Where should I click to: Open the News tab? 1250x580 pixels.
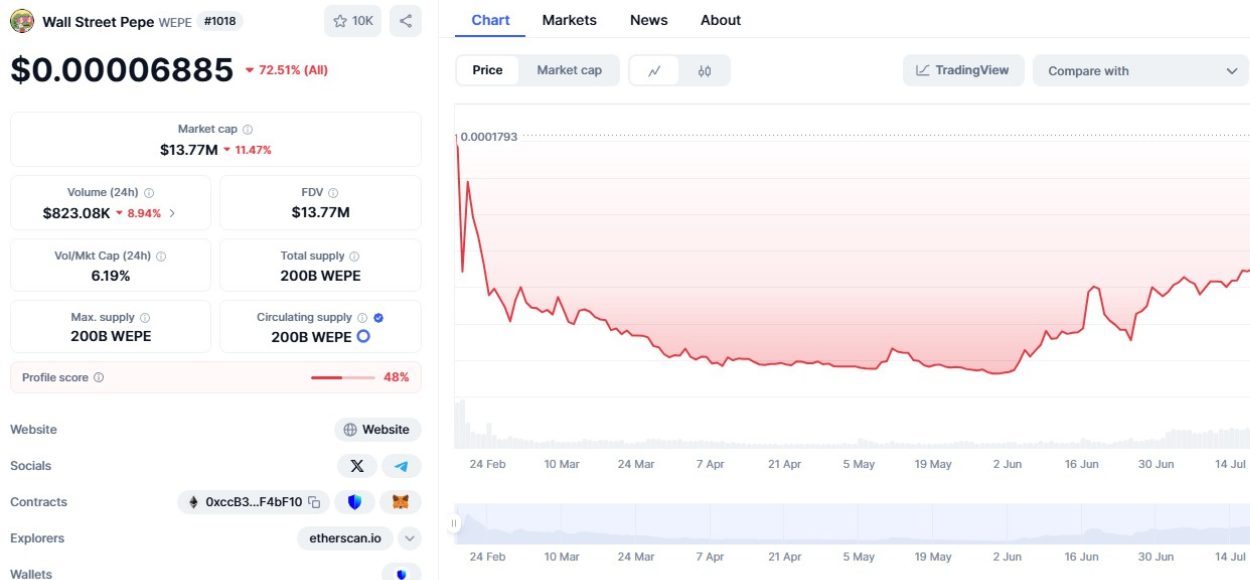pos(649,20)
